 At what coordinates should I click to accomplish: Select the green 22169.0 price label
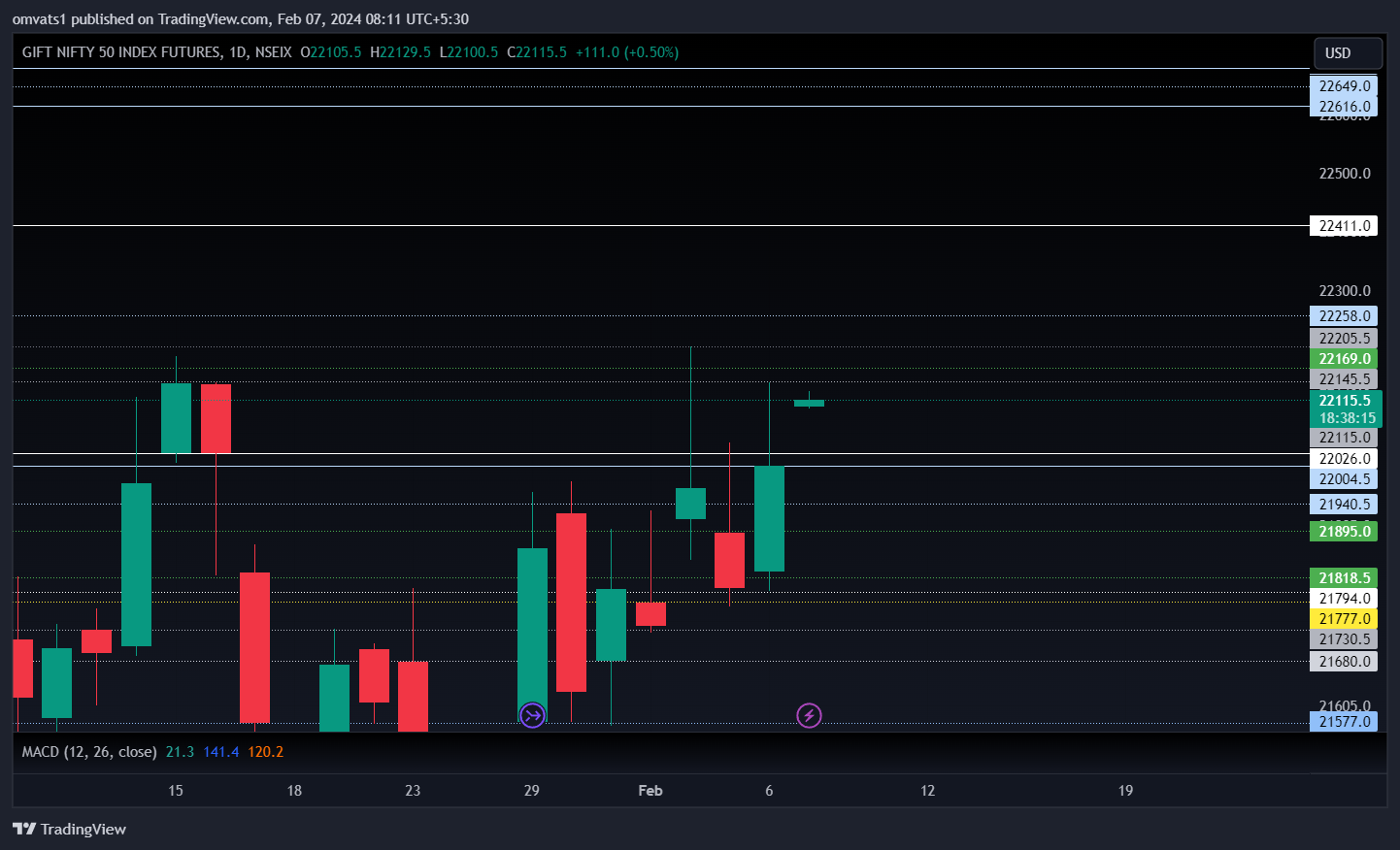click(1344, 359)
